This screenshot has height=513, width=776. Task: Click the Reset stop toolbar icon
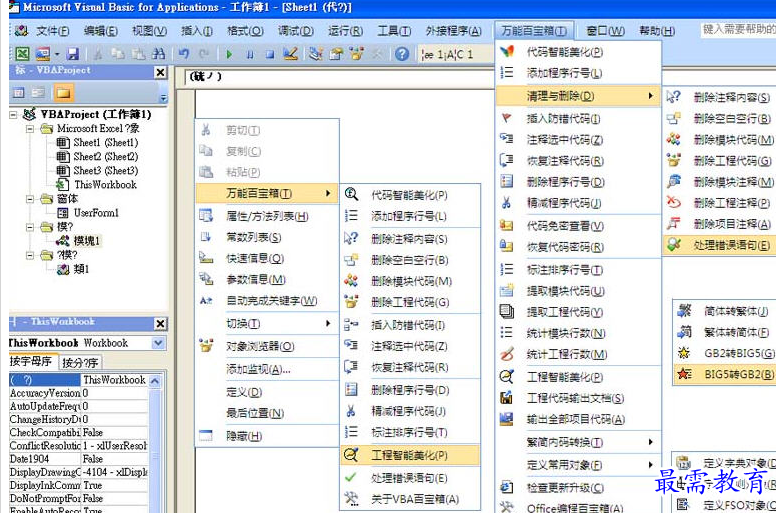point(270,54)
